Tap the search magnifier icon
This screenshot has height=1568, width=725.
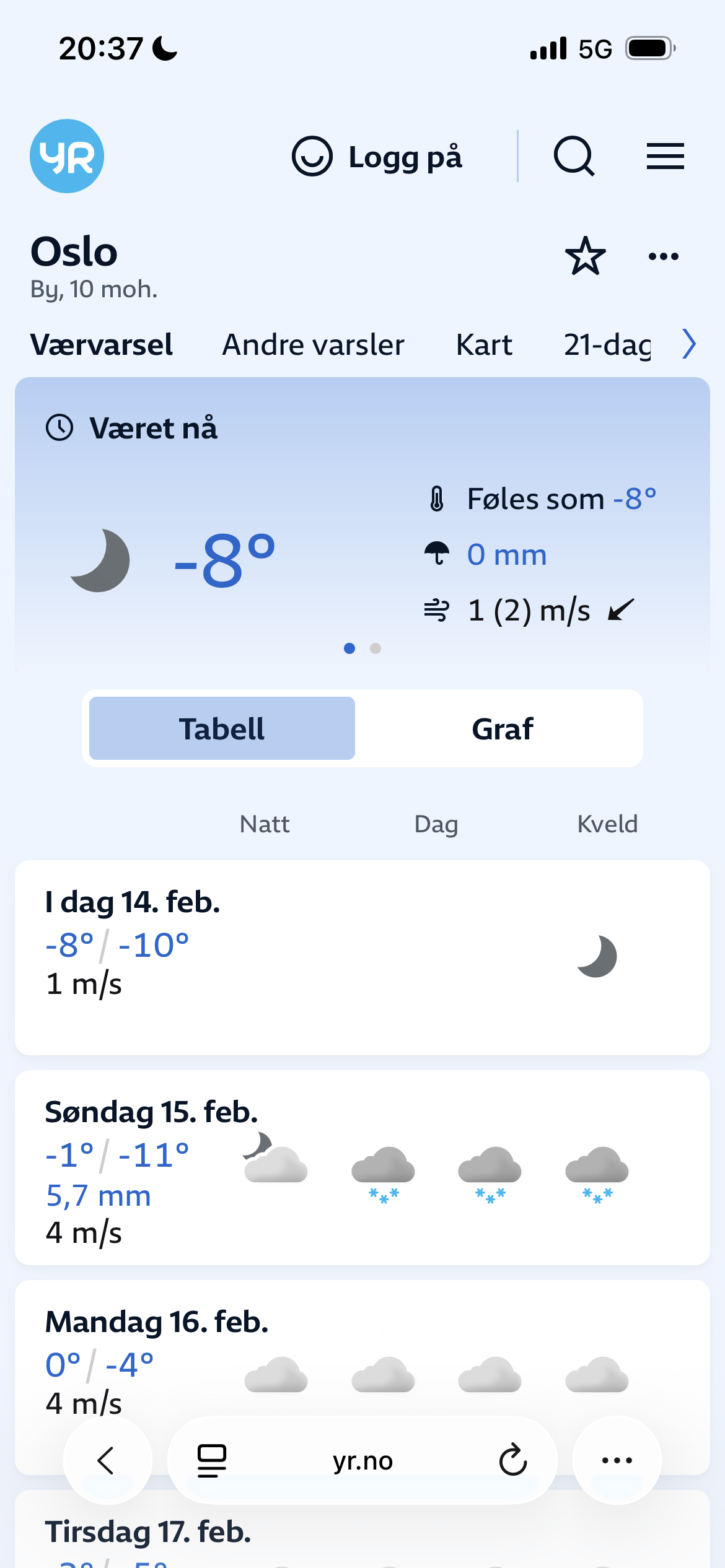point(574,156)
